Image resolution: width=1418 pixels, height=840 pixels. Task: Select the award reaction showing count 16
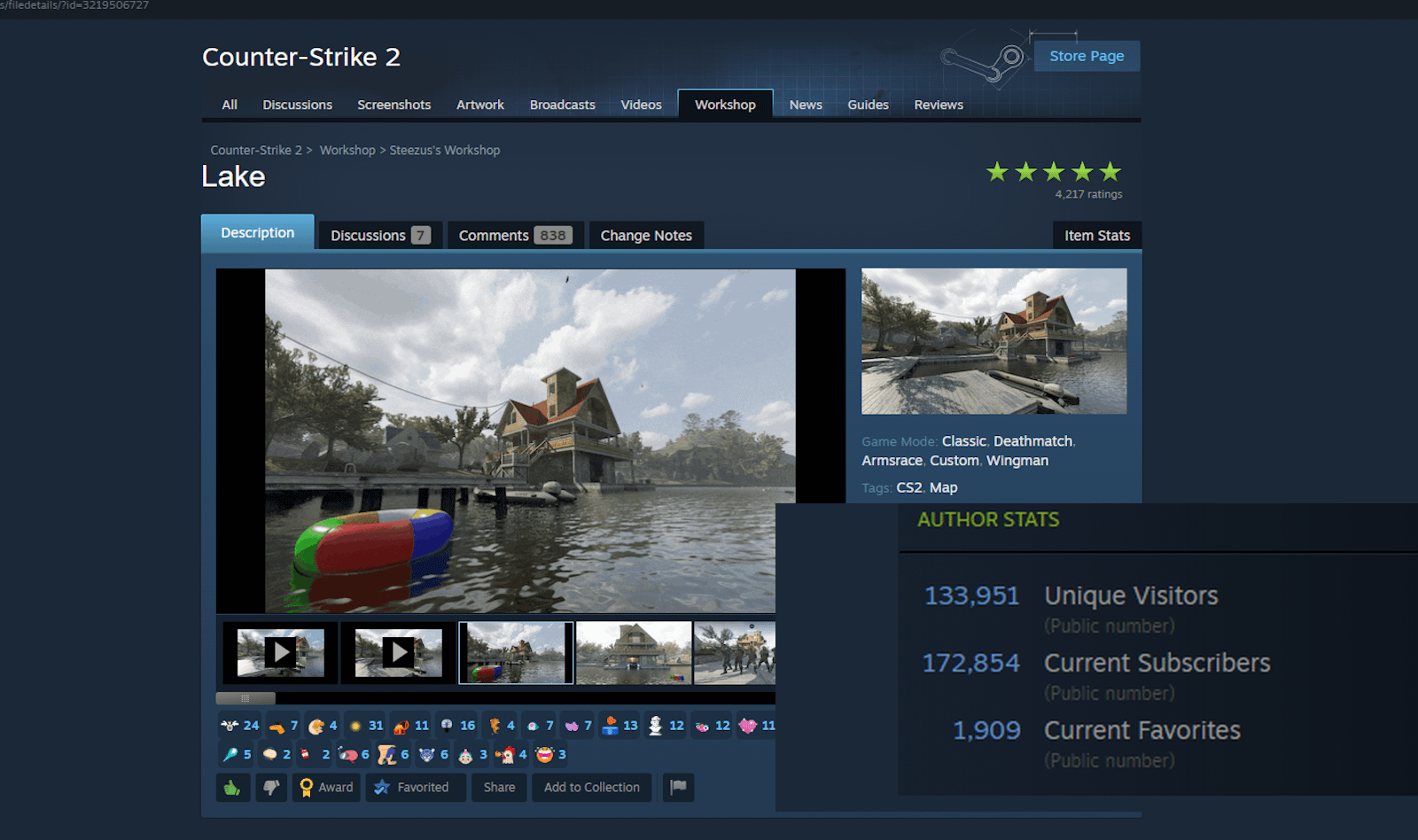click(457, 726)
